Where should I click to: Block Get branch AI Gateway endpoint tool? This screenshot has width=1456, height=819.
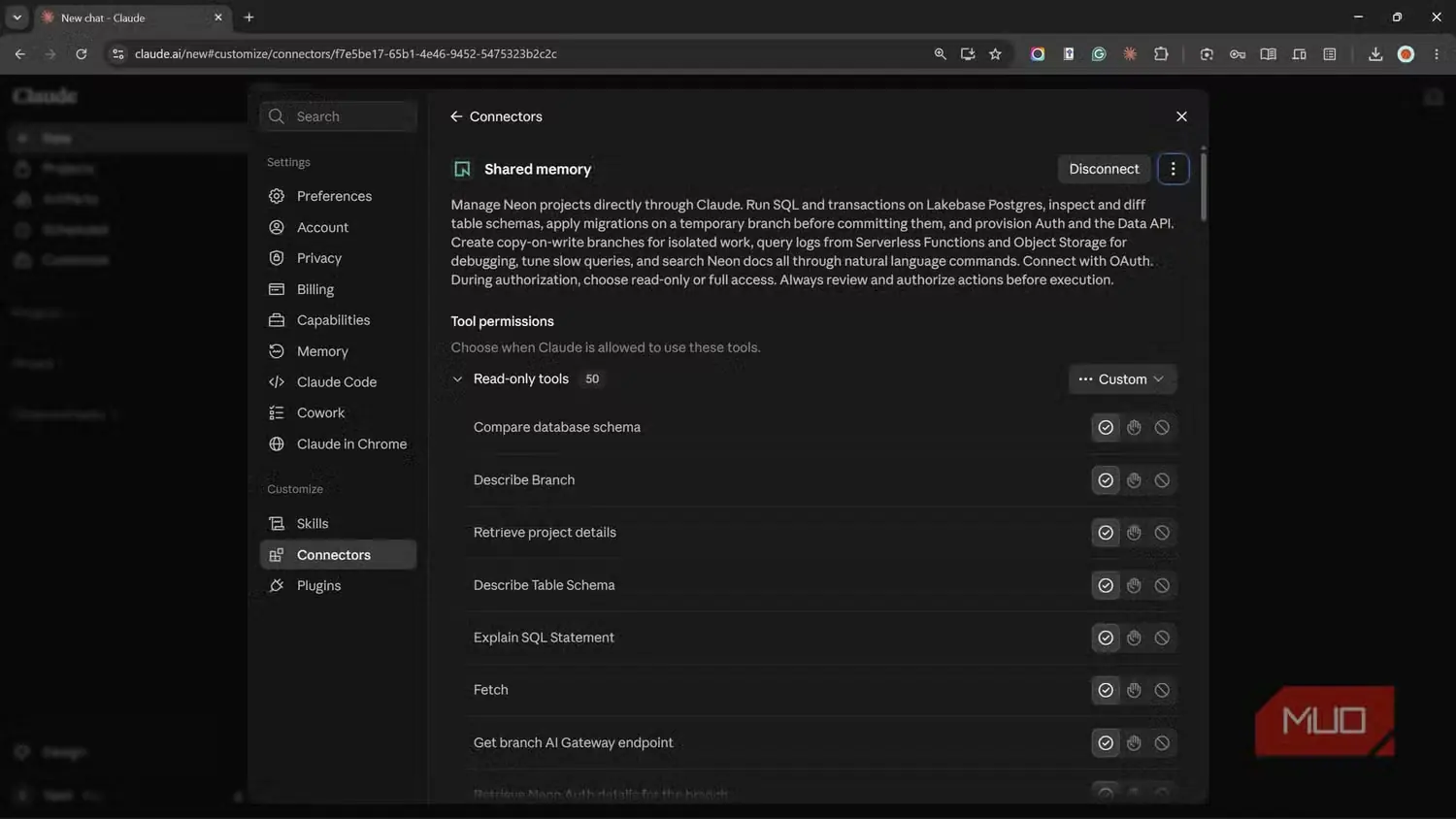(x=1162, y=743)
